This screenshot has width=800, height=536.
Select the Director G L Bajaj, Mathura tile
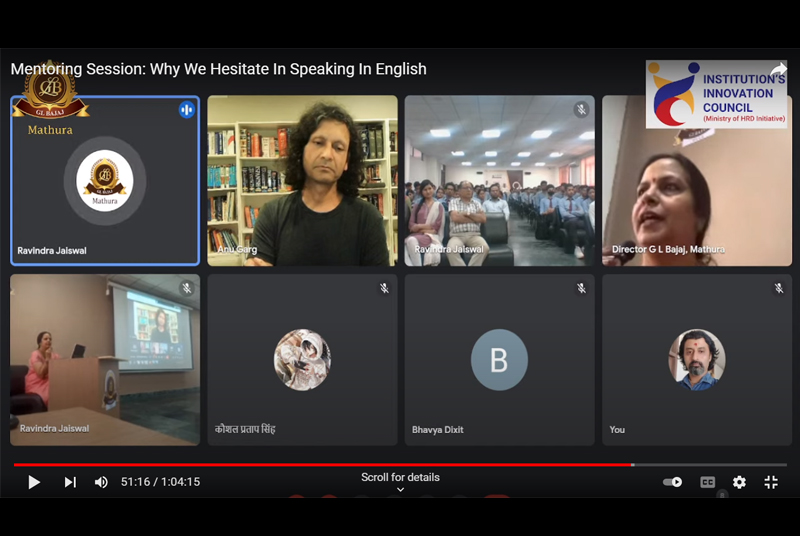point(697,181)
